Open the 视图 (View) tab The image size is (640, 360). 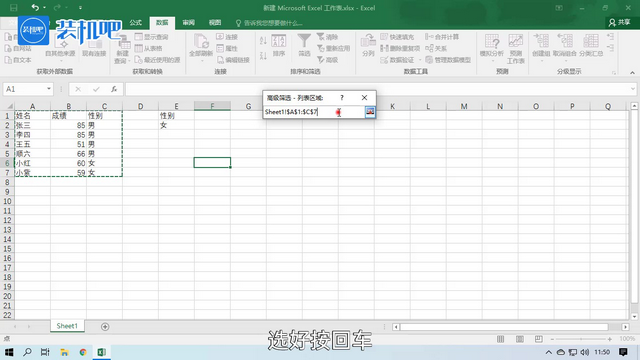(215, 22)
